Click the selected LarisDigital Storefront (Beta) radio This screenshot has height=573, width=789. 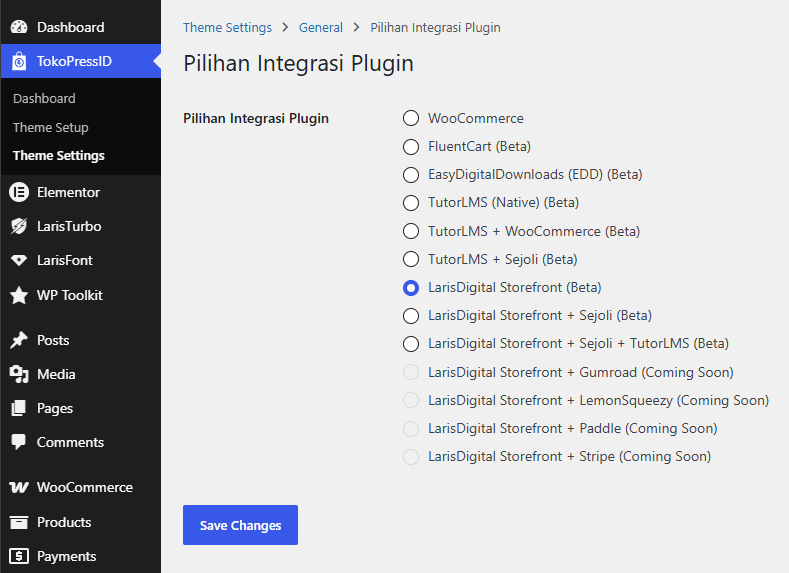[411, 288]
